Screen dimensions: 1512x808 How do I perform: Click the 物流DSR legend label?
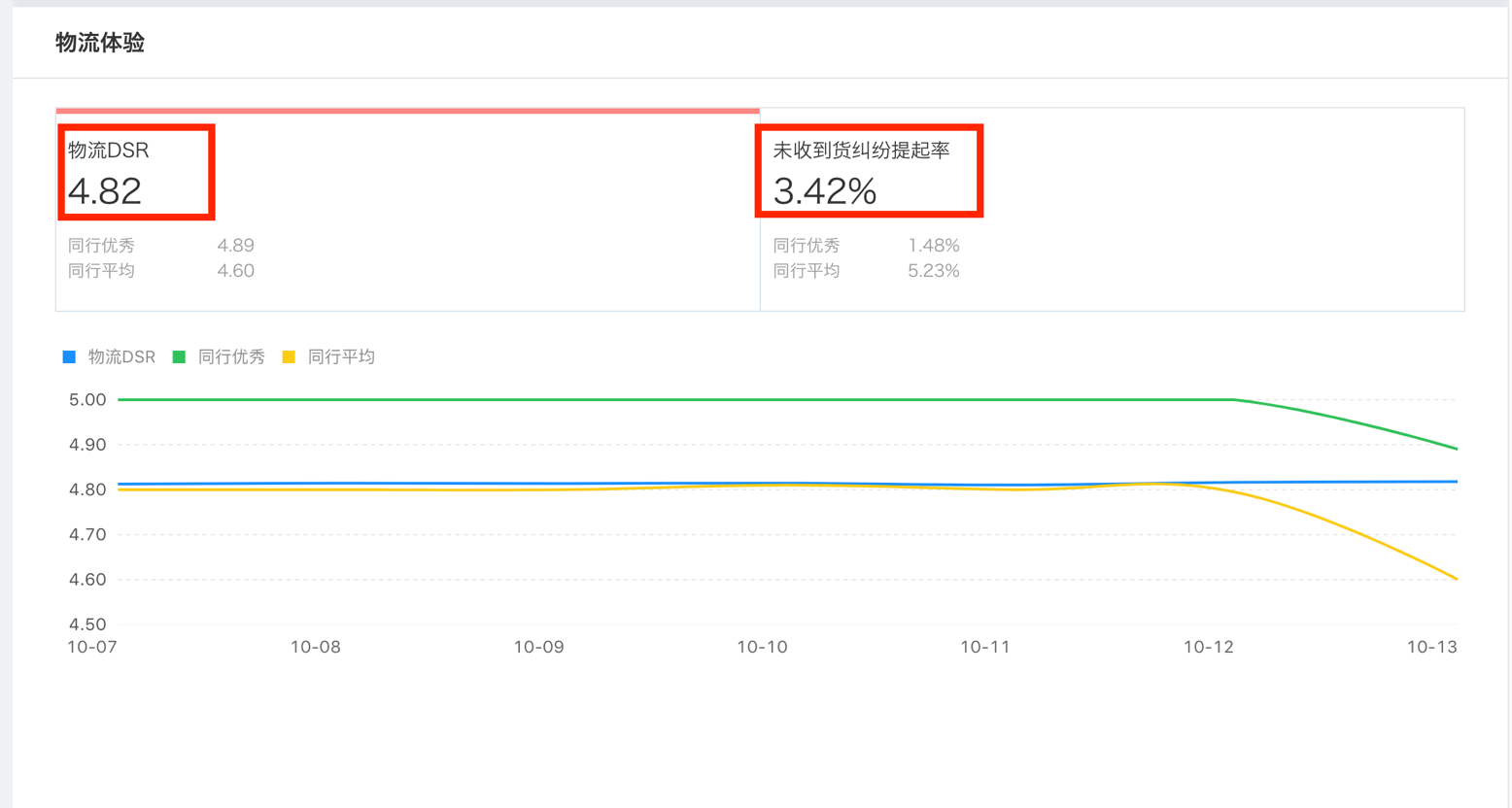pyautogui.click(x=121, y=357)
